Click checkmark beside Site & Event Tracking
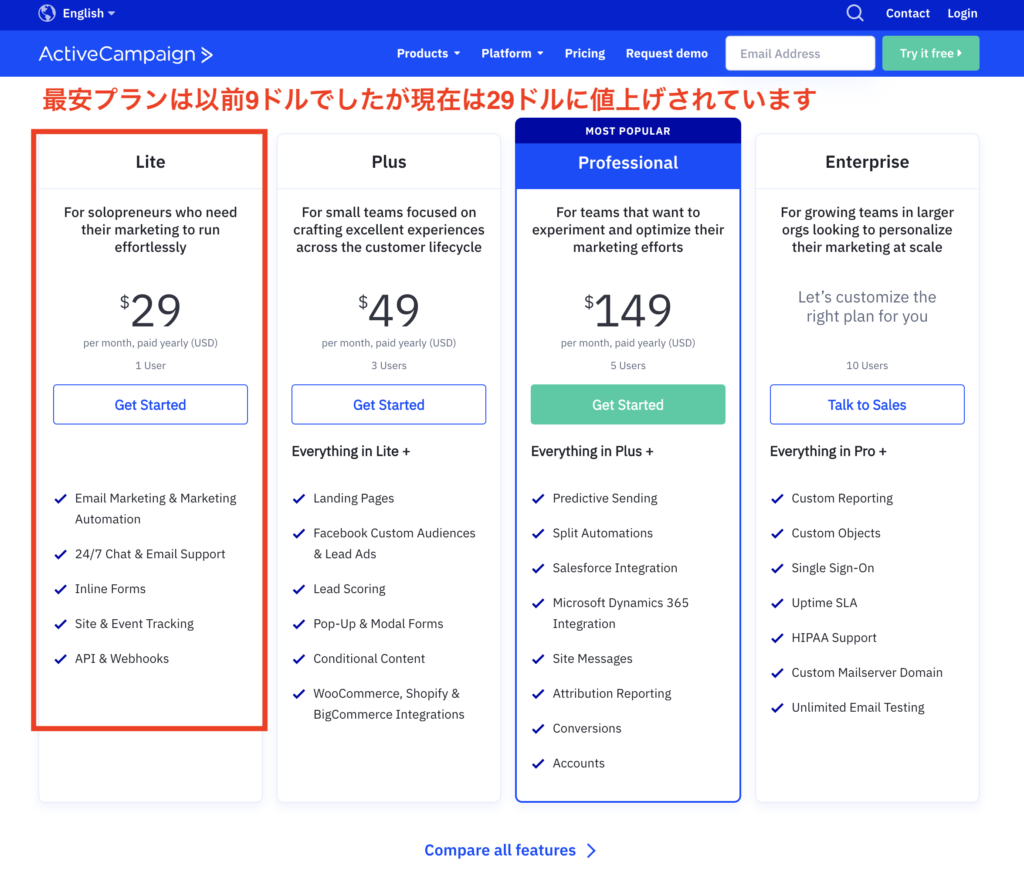Screen dimensions: 1024x869 (x=60, y=624)
